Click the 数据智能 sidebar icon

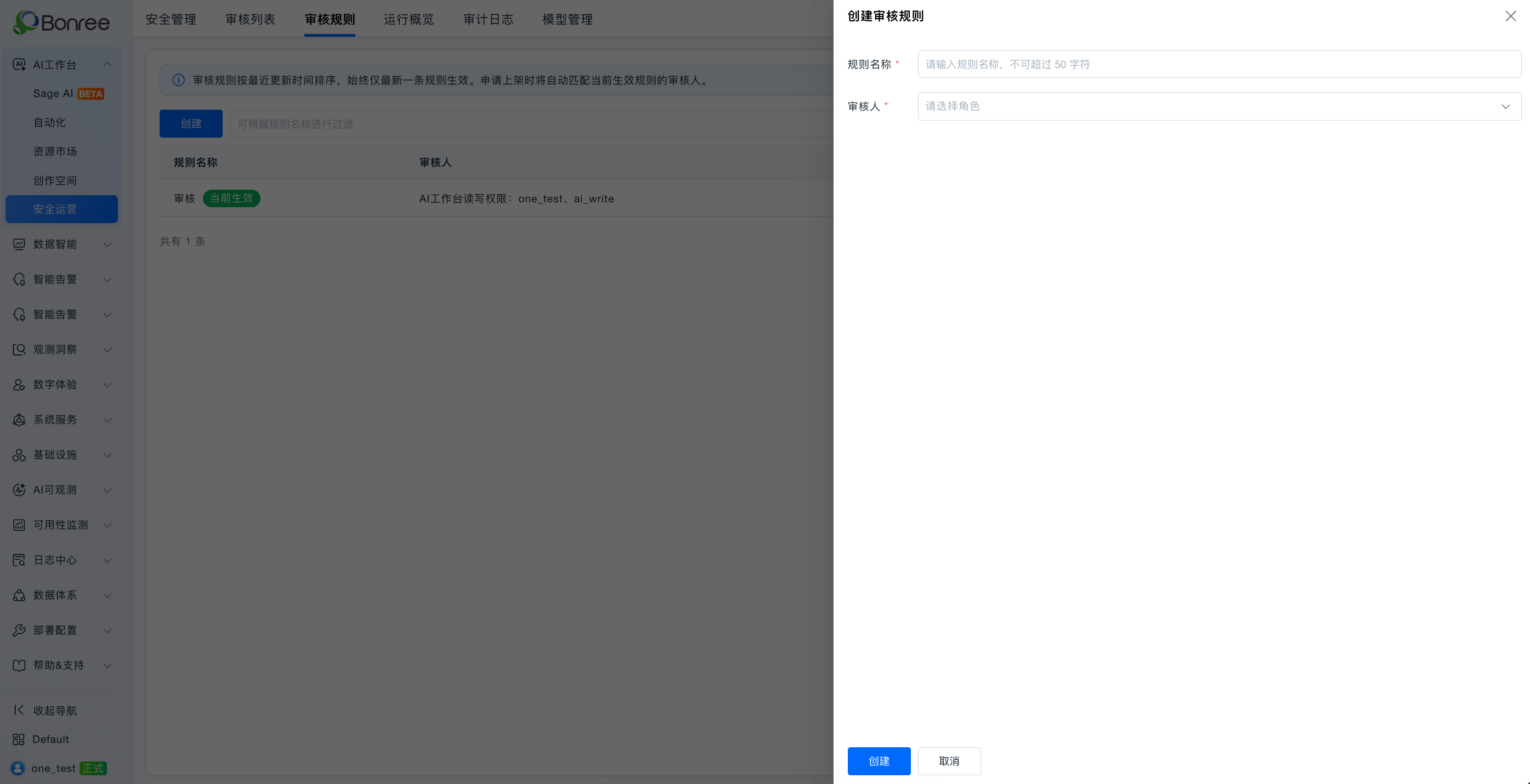pyautogui.click(x=19, y=244)
